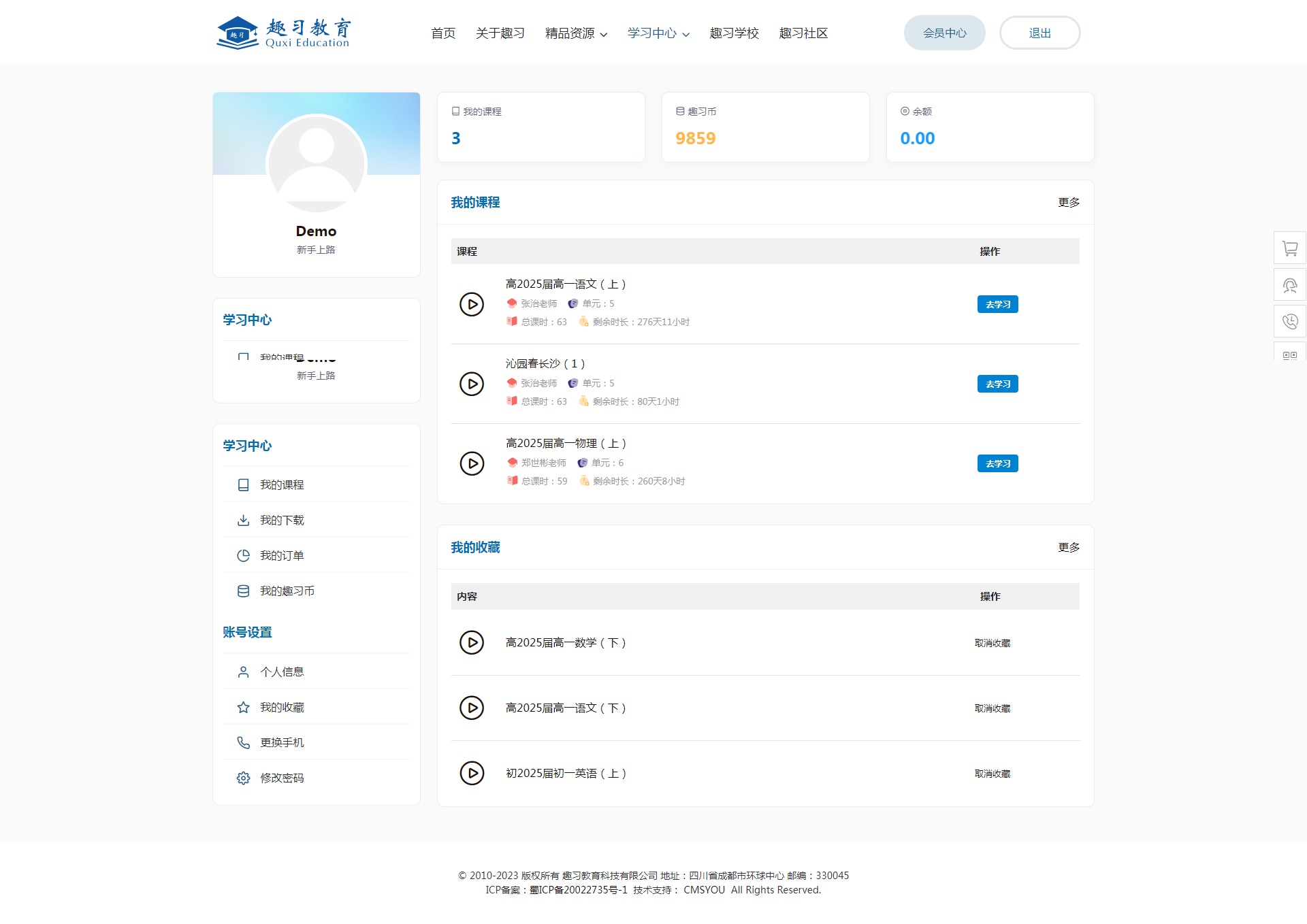The image size is (1307, 924).
Task: Open 我的收藏 in the sidebar menu
Action: click(317, 707)
